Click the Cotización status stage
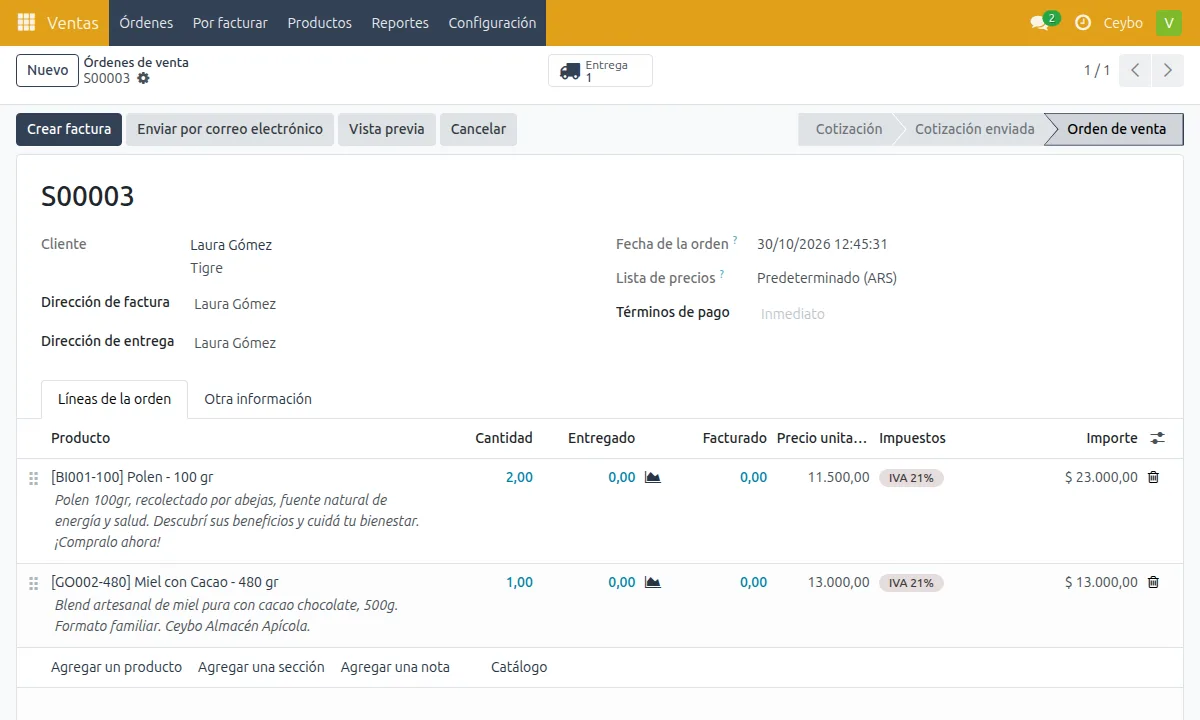1200x720 pixels. [x=849, y=129]
